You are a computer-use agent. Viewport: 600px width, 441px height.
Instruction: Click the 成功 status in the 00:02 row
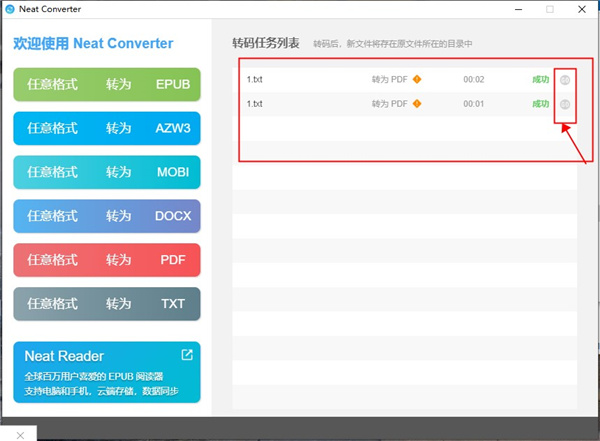(x=541, y=79)
